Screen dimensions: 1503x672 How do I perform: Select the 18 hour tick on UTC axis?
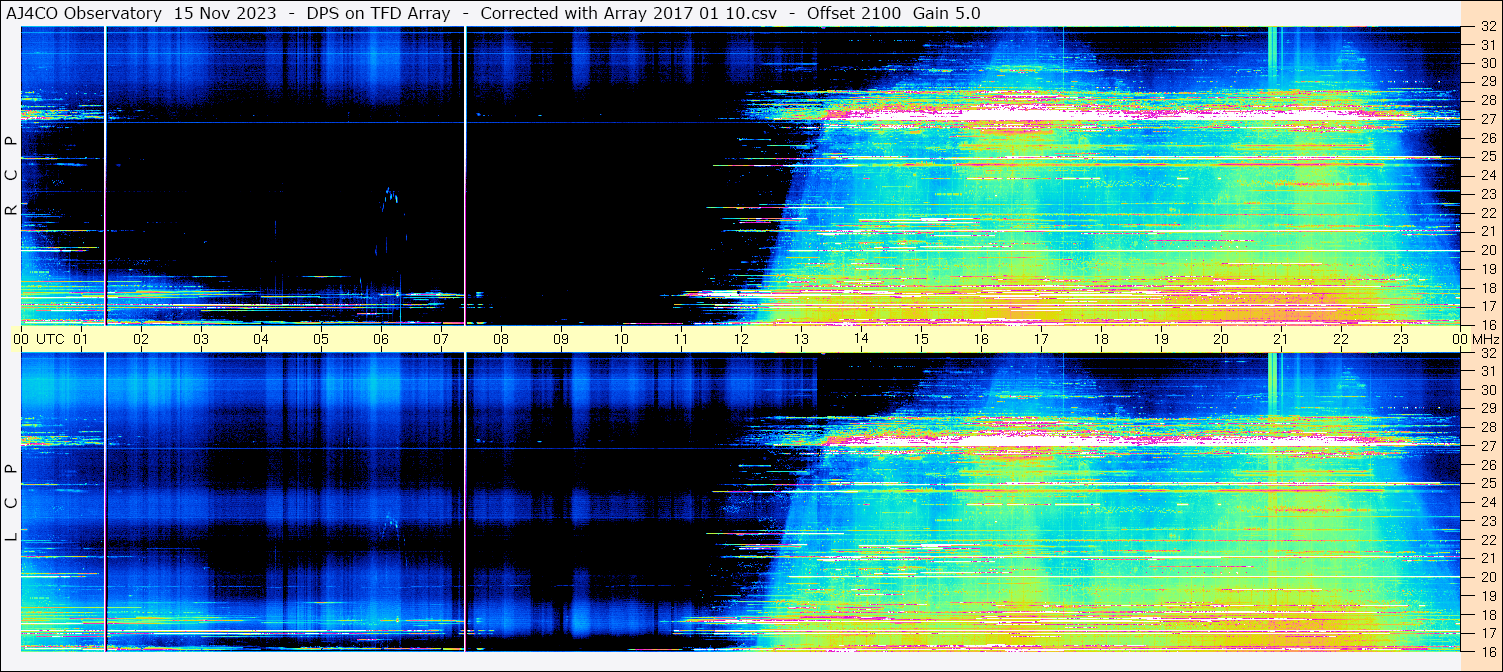1101,339
